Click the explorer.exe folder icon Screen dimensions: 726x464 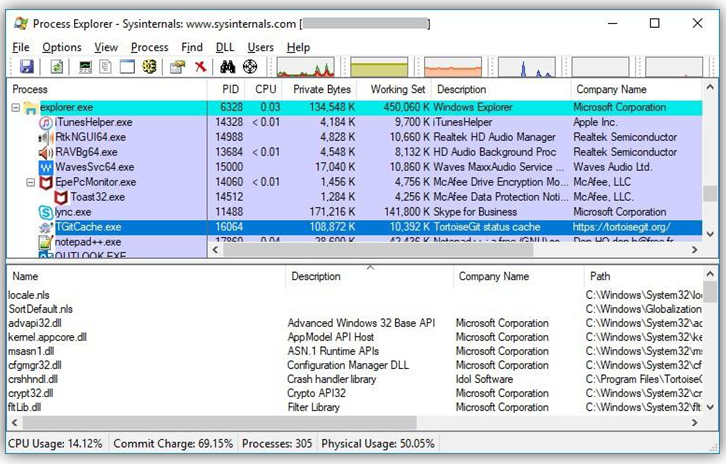coord(31,108)
